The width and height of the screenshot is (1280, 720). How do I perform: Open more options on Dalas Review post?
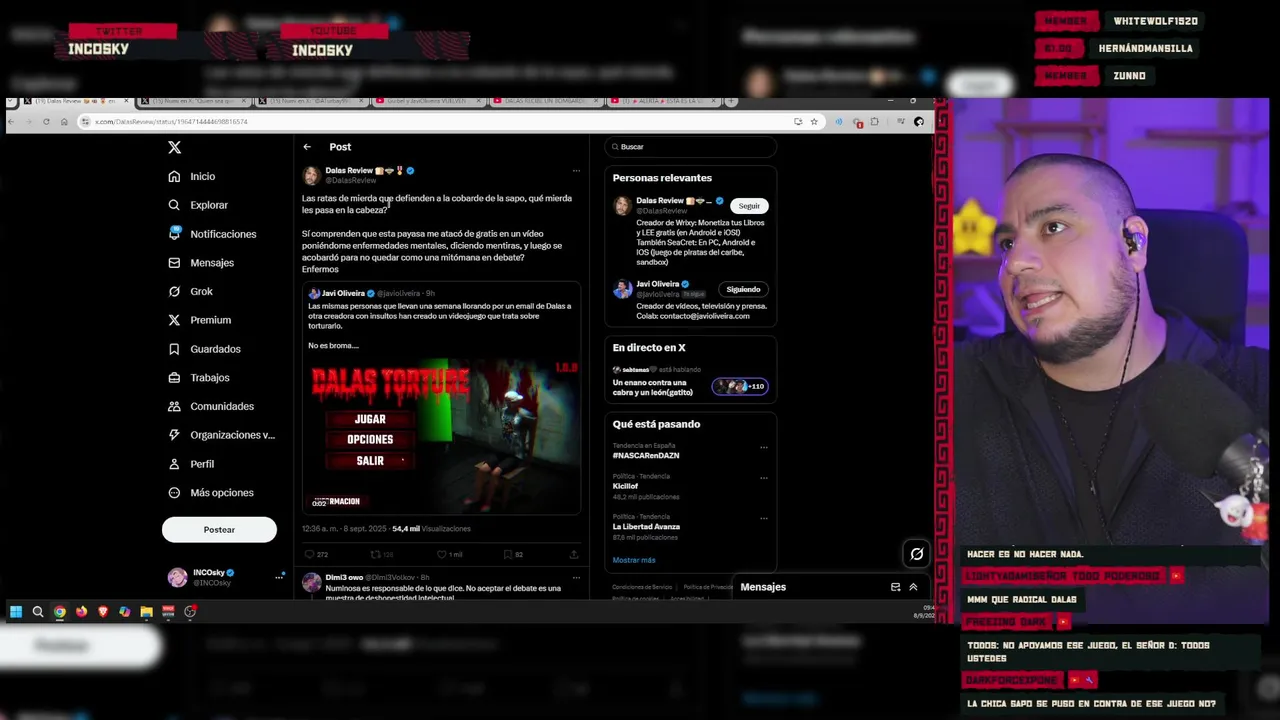[576, 171]
